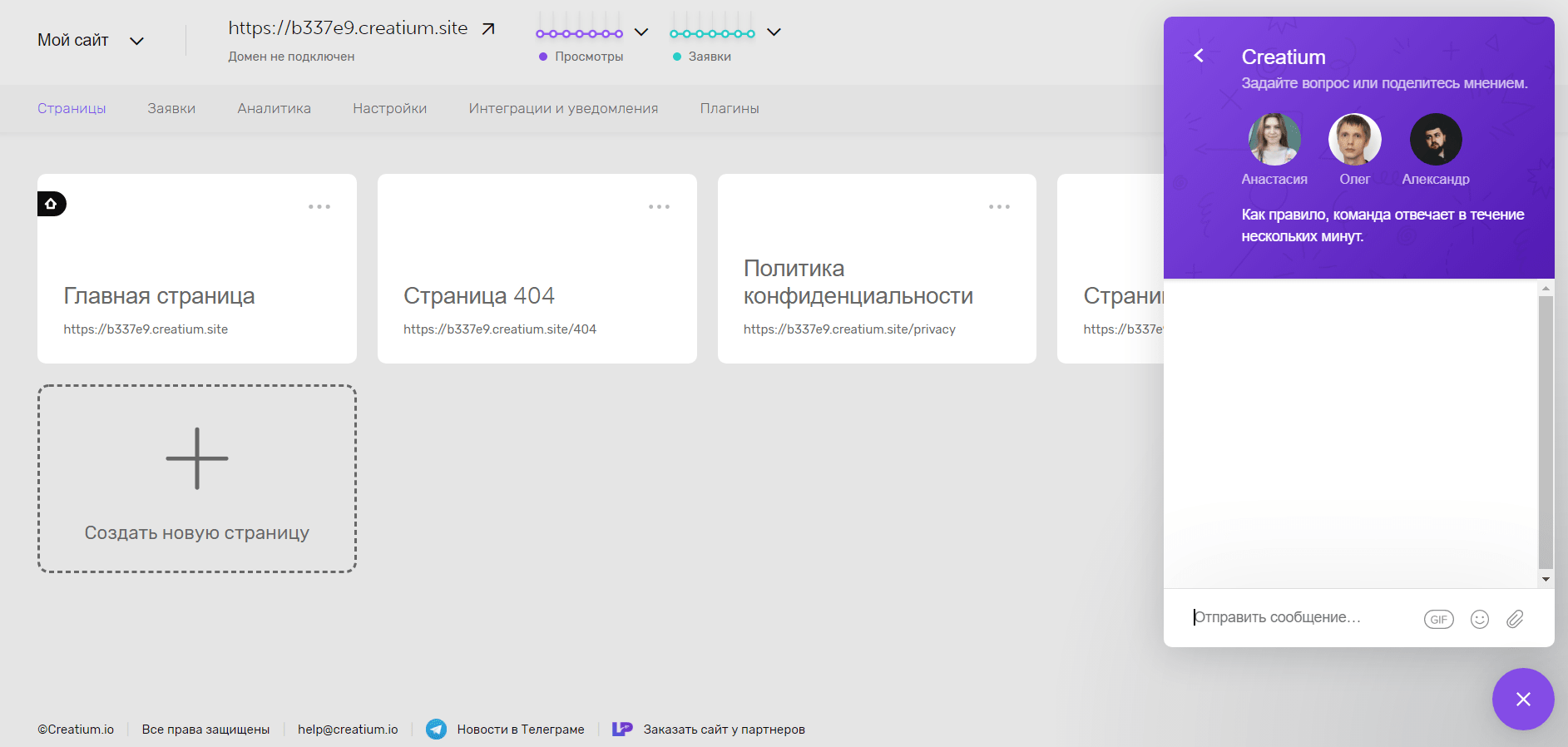
Task: Close the chat with the purple X button
Action: (1523, 699)
